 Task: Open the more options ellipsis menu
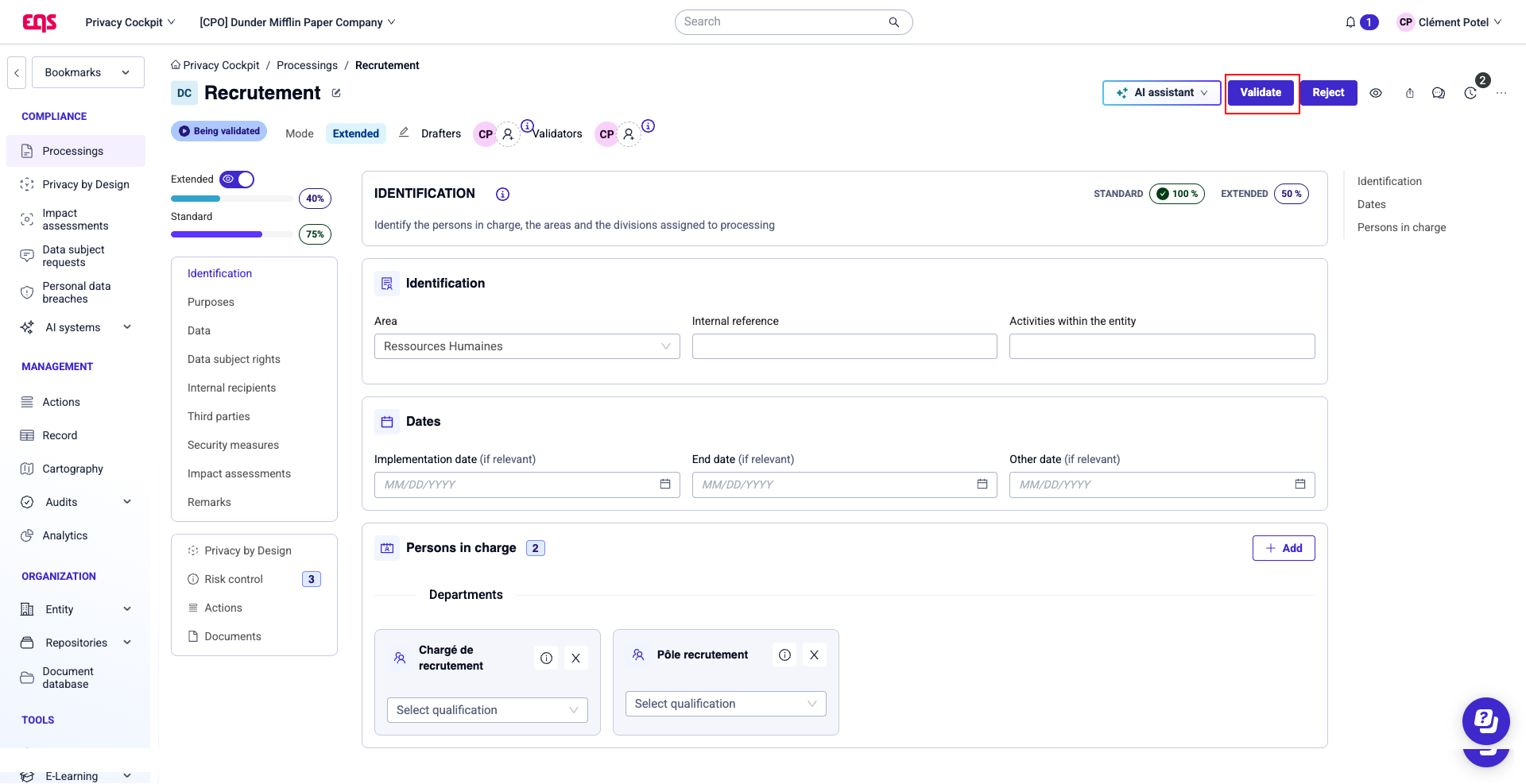point(1501,93)
